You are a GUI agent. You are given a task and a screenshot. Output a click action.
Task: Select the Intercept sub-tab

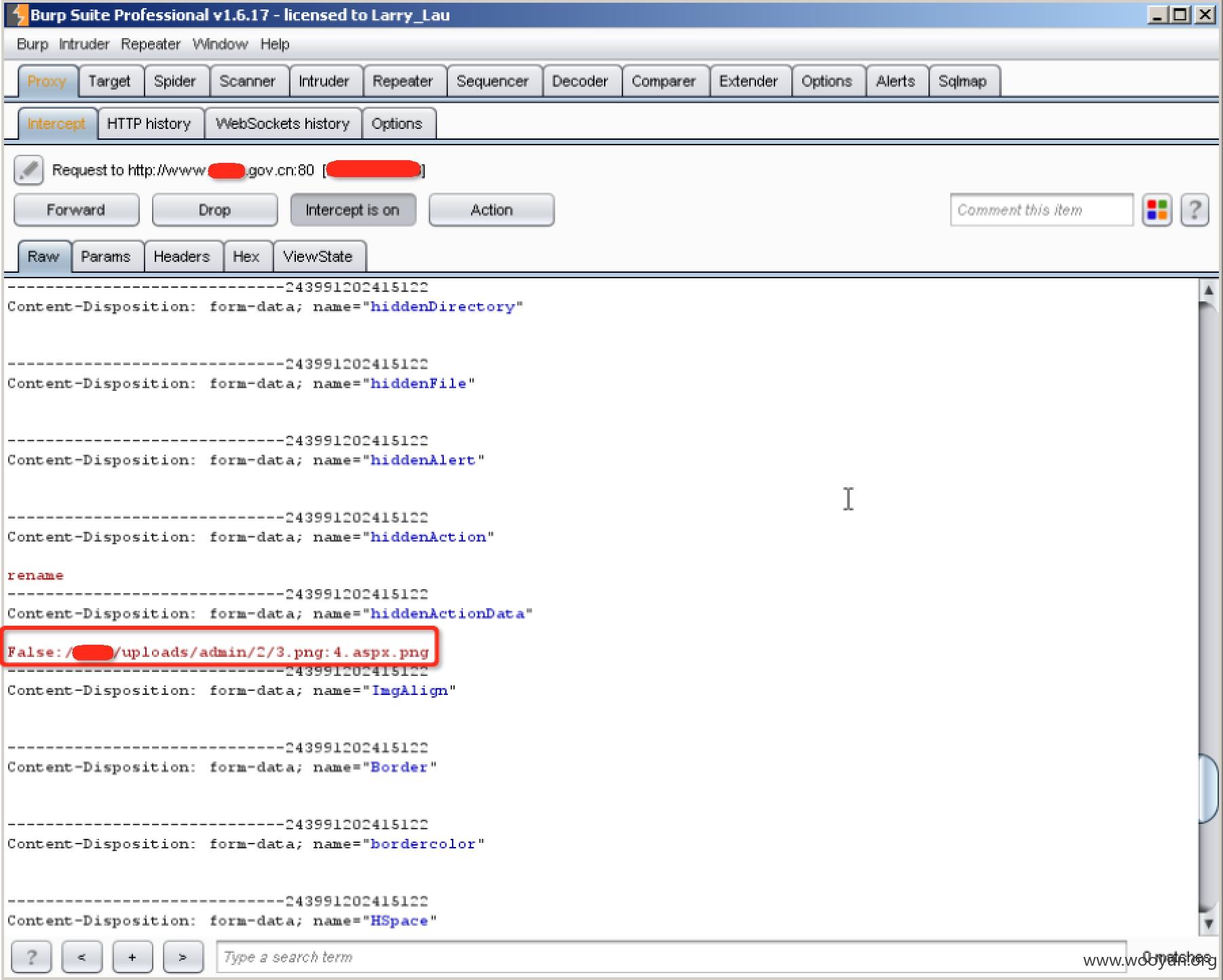(x=56, y=124)
